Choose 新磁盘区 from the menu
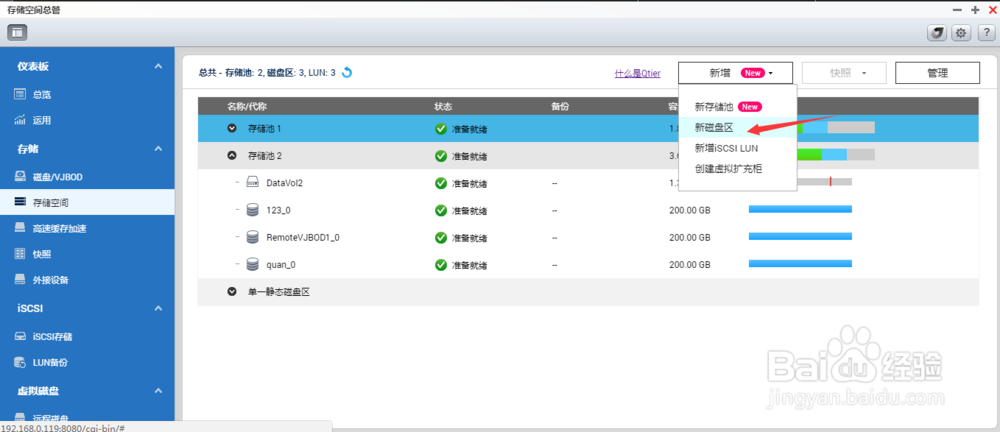This screenshot has width=1000, height=432. (714, 127)
